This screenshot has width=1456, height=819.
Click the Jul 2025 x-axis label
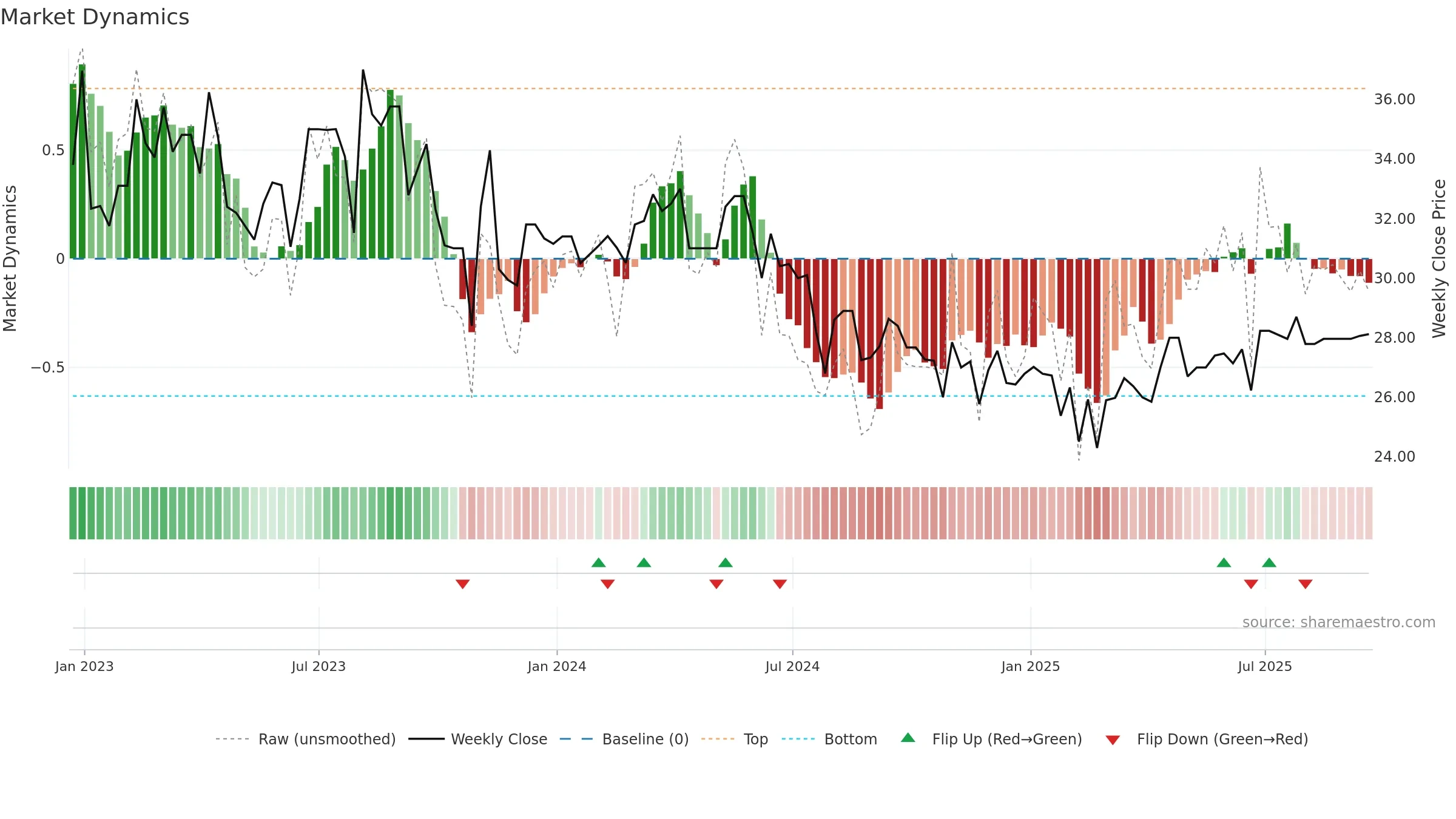1265,666
